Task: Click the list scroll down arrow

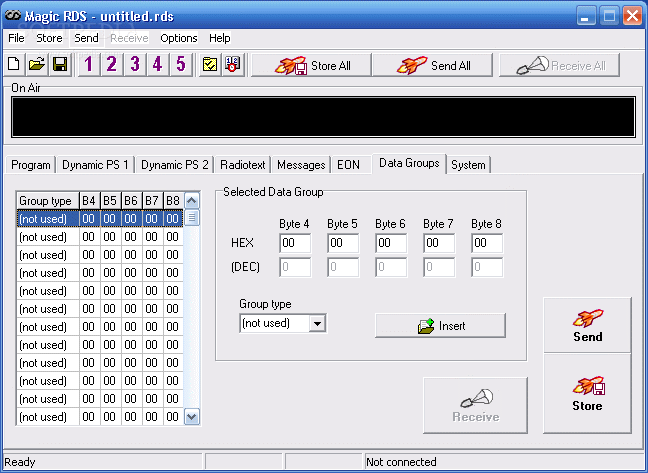Action: click(192, 416)
